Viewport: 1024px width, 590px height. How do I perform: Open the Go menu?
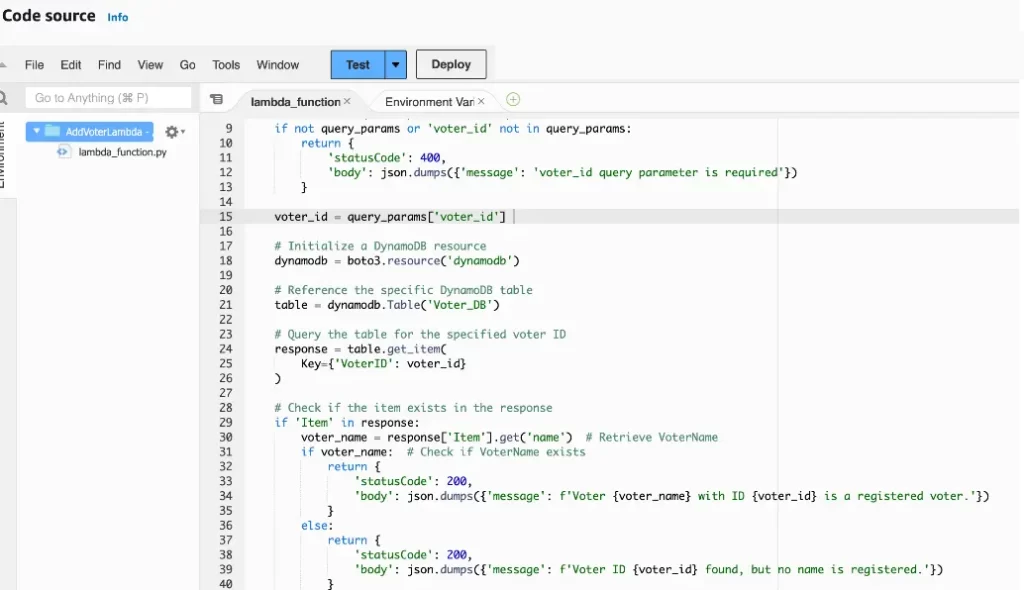click(187, 65)
